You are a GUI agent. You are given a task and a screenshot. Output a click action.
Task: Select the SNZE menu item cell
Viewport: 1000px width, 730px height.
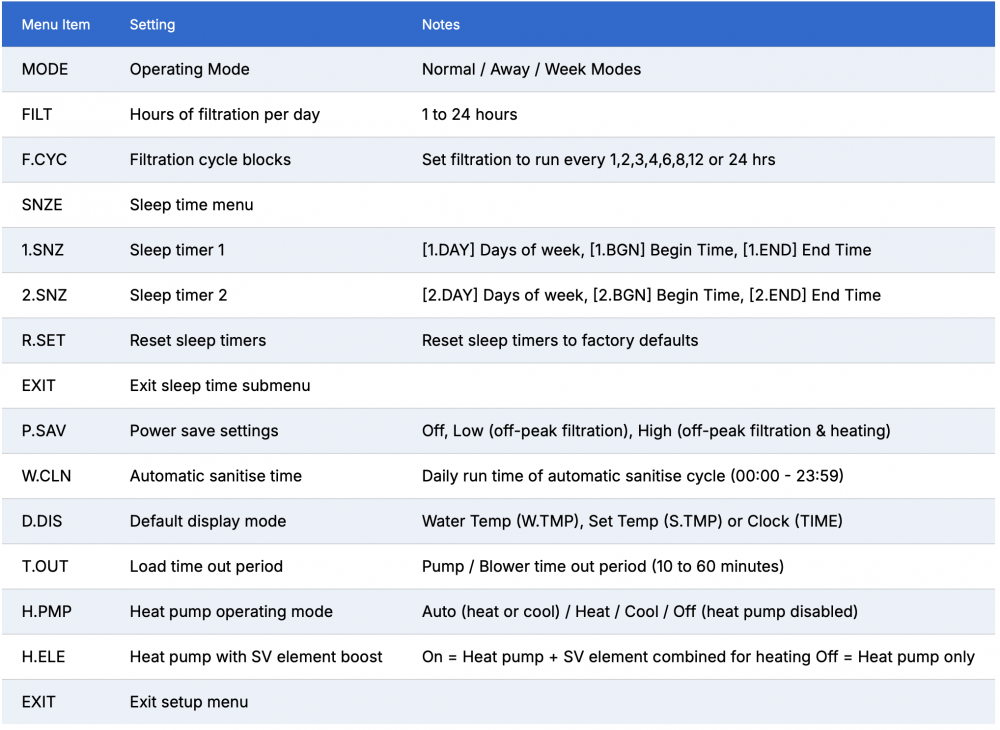point(42,205)
